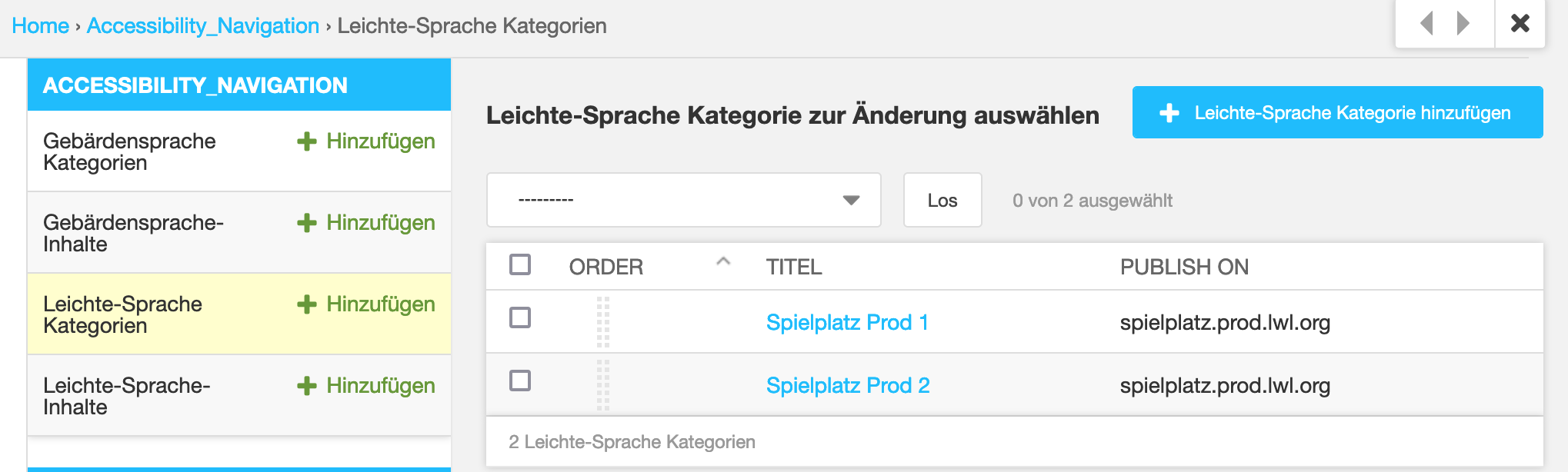Screen dimensions: 1568x472
Task: Toggle the select-all checkbox in table header
Action: click(x=520, y=264)
